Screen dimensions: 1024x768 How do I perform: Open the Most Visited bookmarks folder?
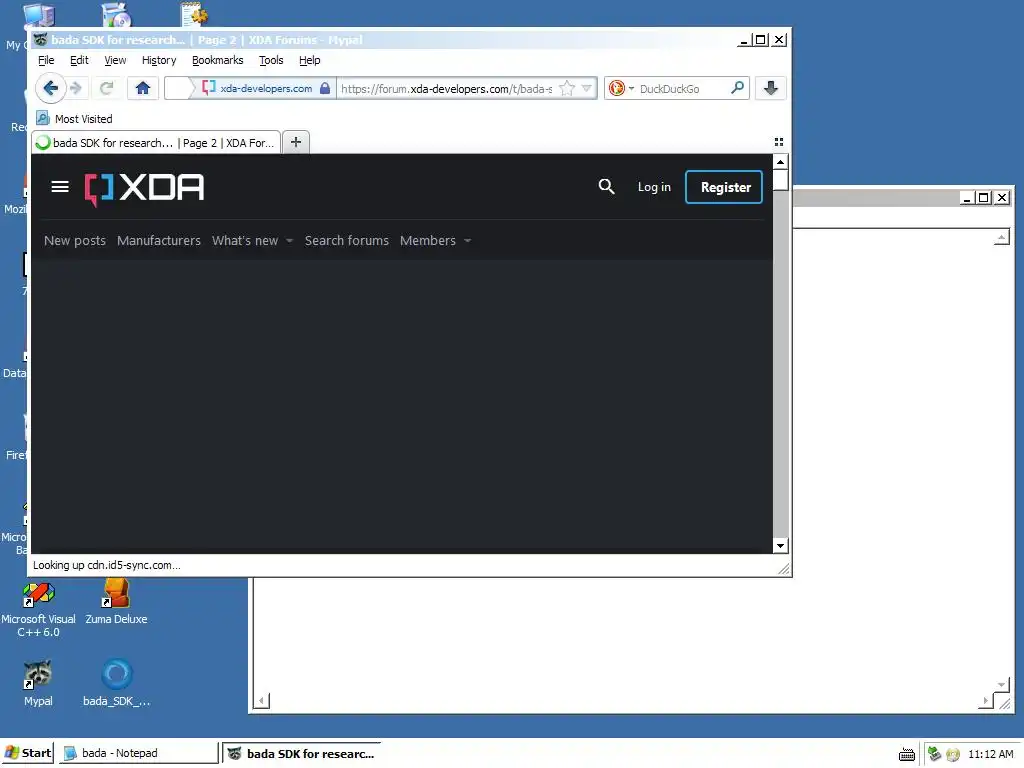74,118
